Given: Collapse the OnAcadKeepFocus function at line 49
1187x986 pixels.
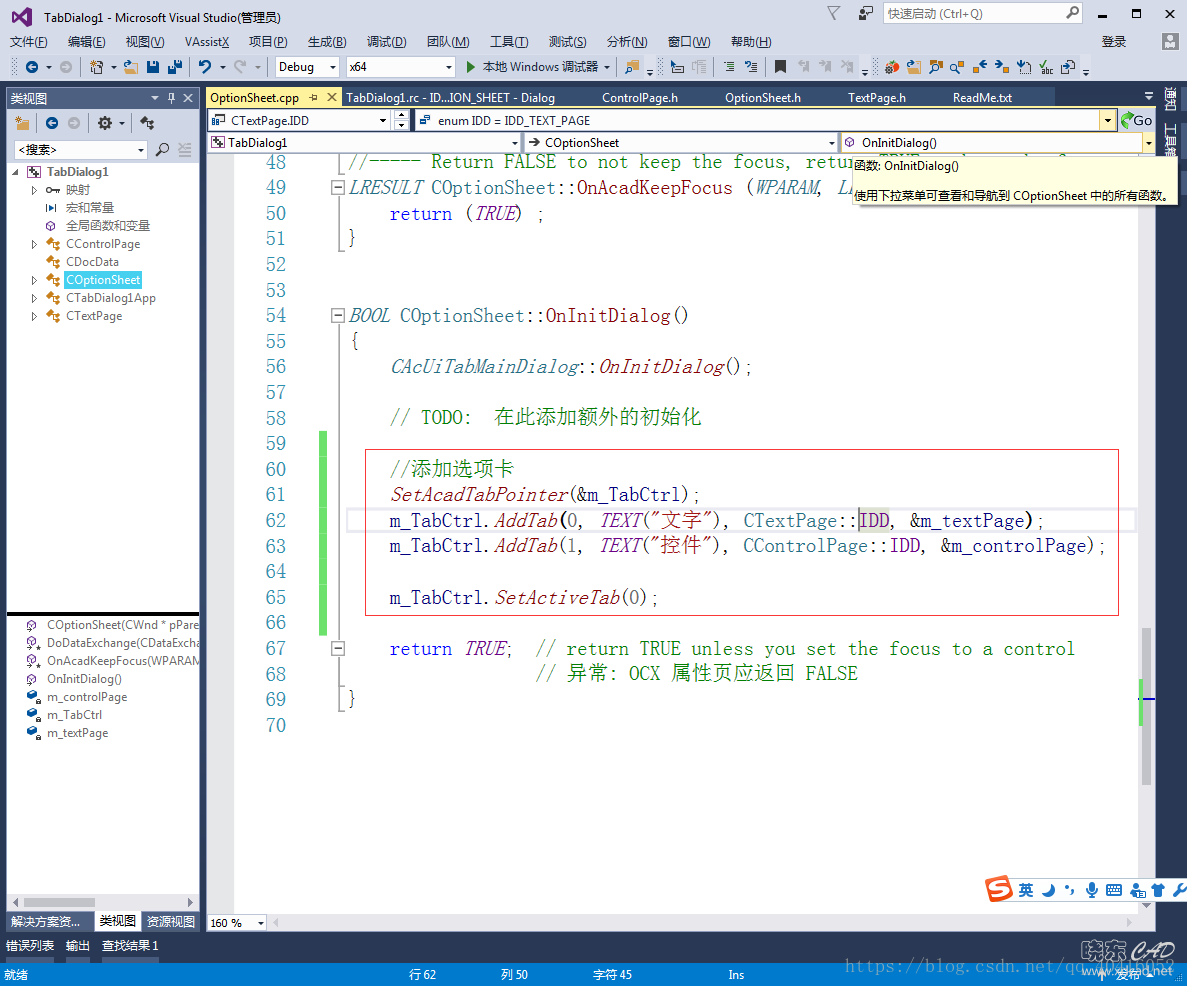Looking at the screenshot, I should click(x=338, y=188).
